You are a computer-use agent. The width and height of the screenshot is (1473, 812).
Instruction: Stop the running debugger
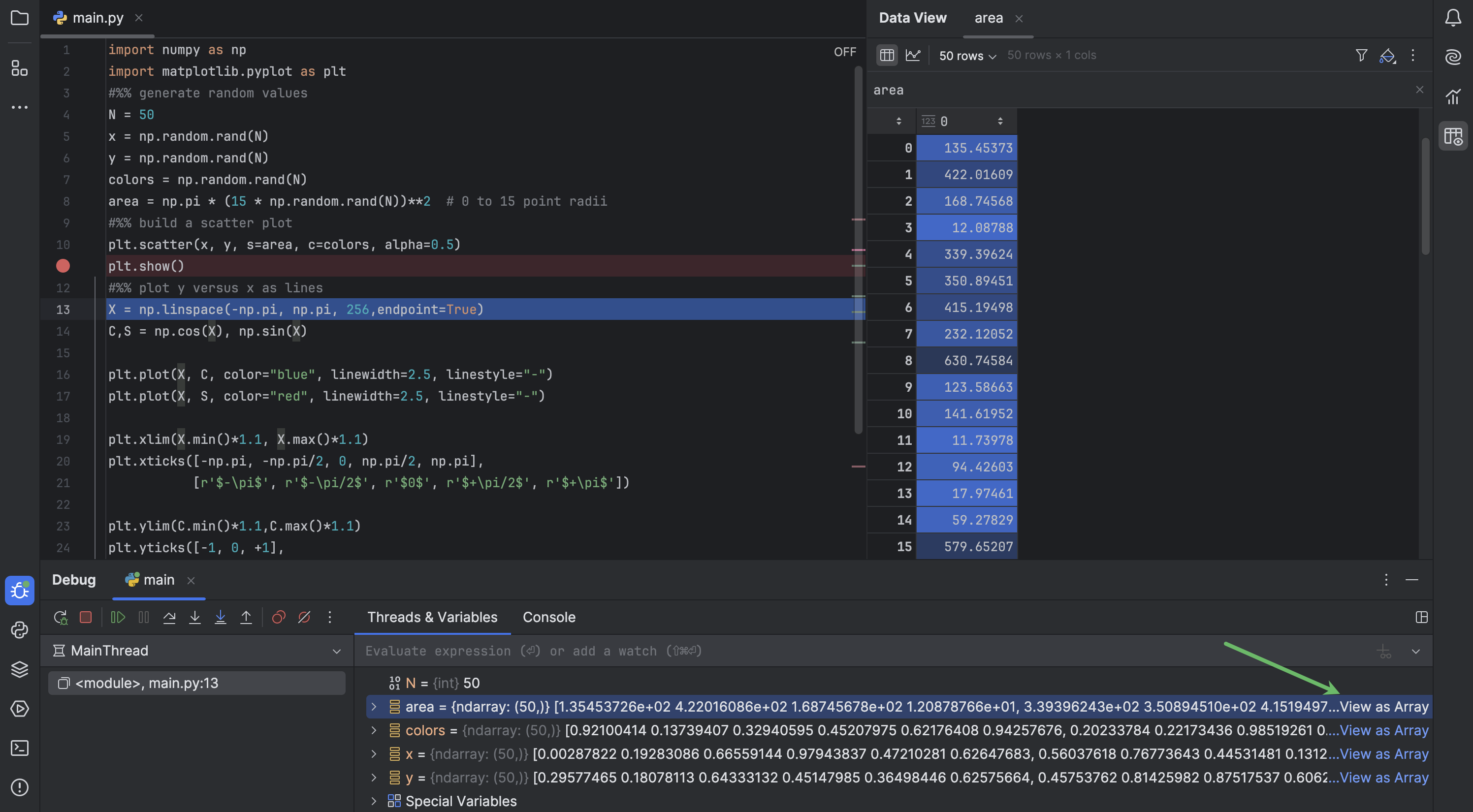coord(86,617)
